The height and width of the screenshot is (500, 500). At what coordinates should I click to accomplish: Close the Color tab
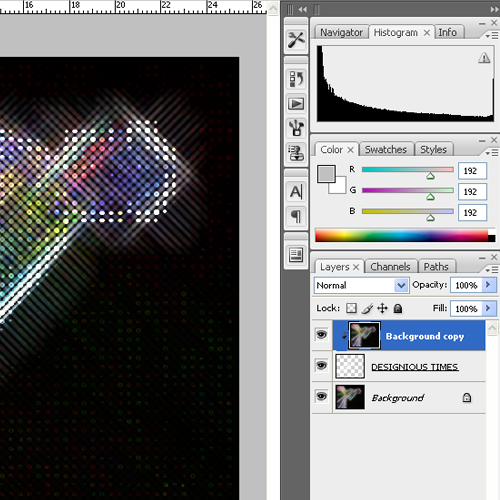(350, 150)
